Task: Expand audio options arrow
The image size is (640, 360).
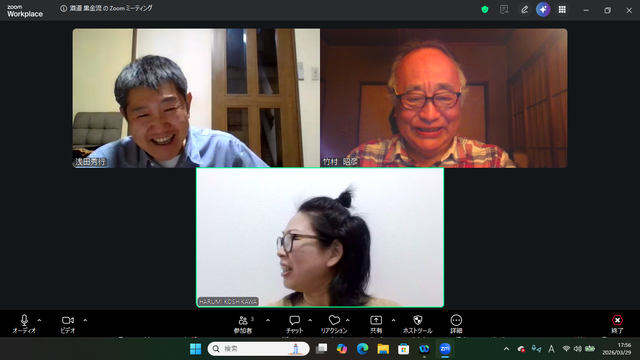Action: (x=39, y=320)
